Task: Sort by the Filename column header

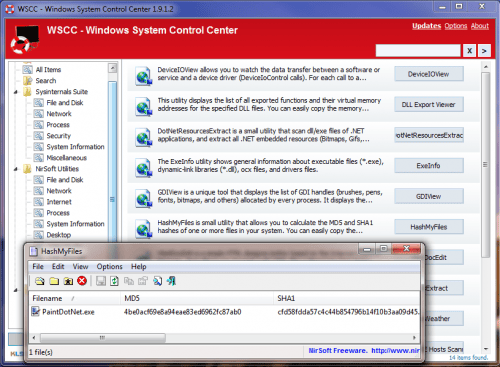Action: [x=75, y=298]
